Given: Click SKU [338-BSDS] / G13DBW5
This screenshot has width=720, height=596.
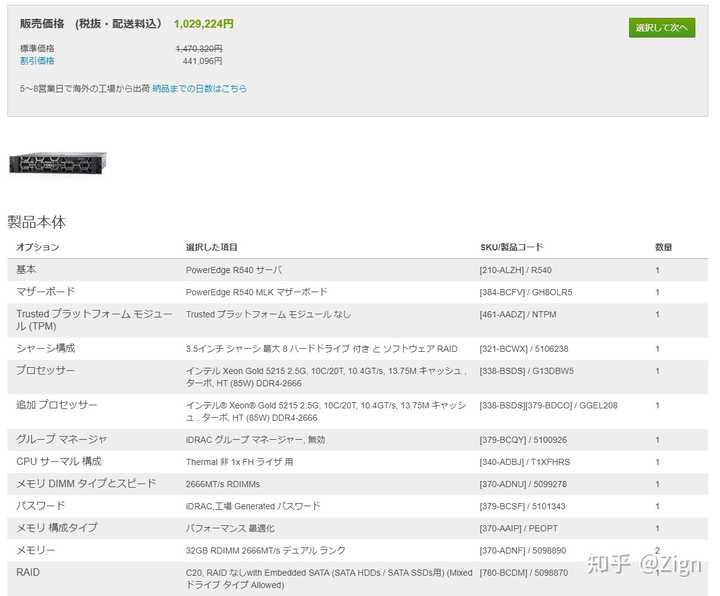Looking at the screenshot, I should pos(527,371).
